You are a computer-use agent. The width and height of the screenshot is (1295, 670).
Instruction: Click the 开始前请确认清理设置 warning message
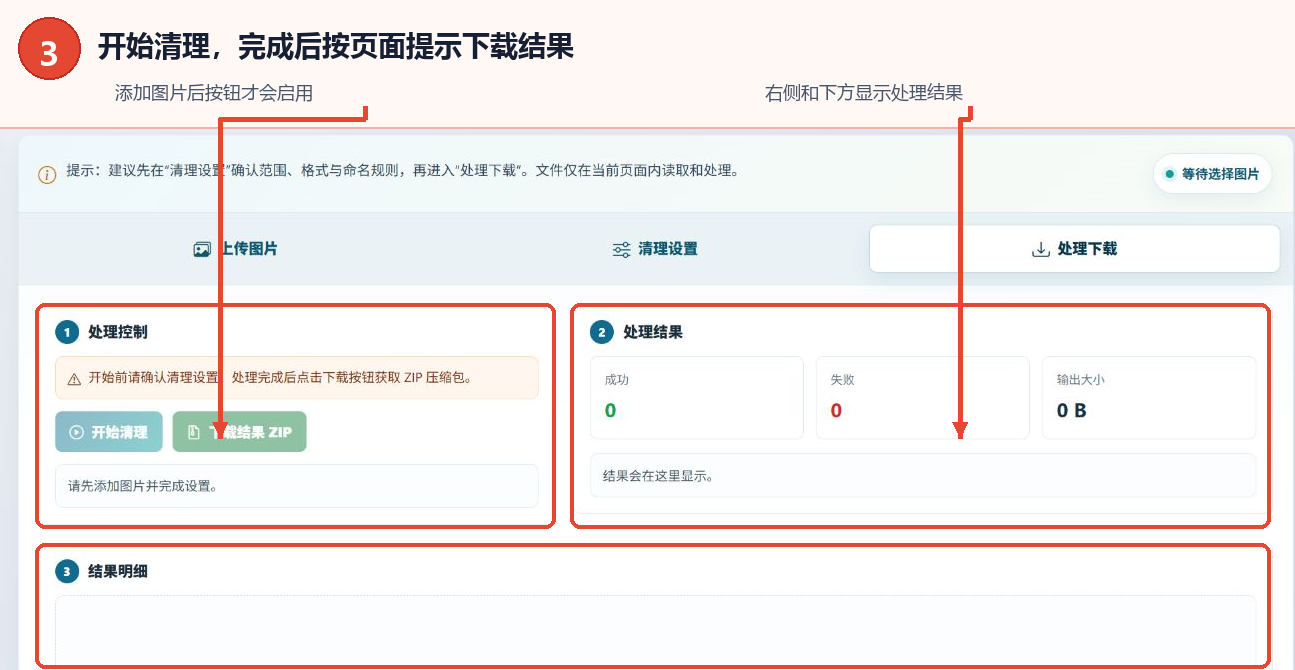297,378
